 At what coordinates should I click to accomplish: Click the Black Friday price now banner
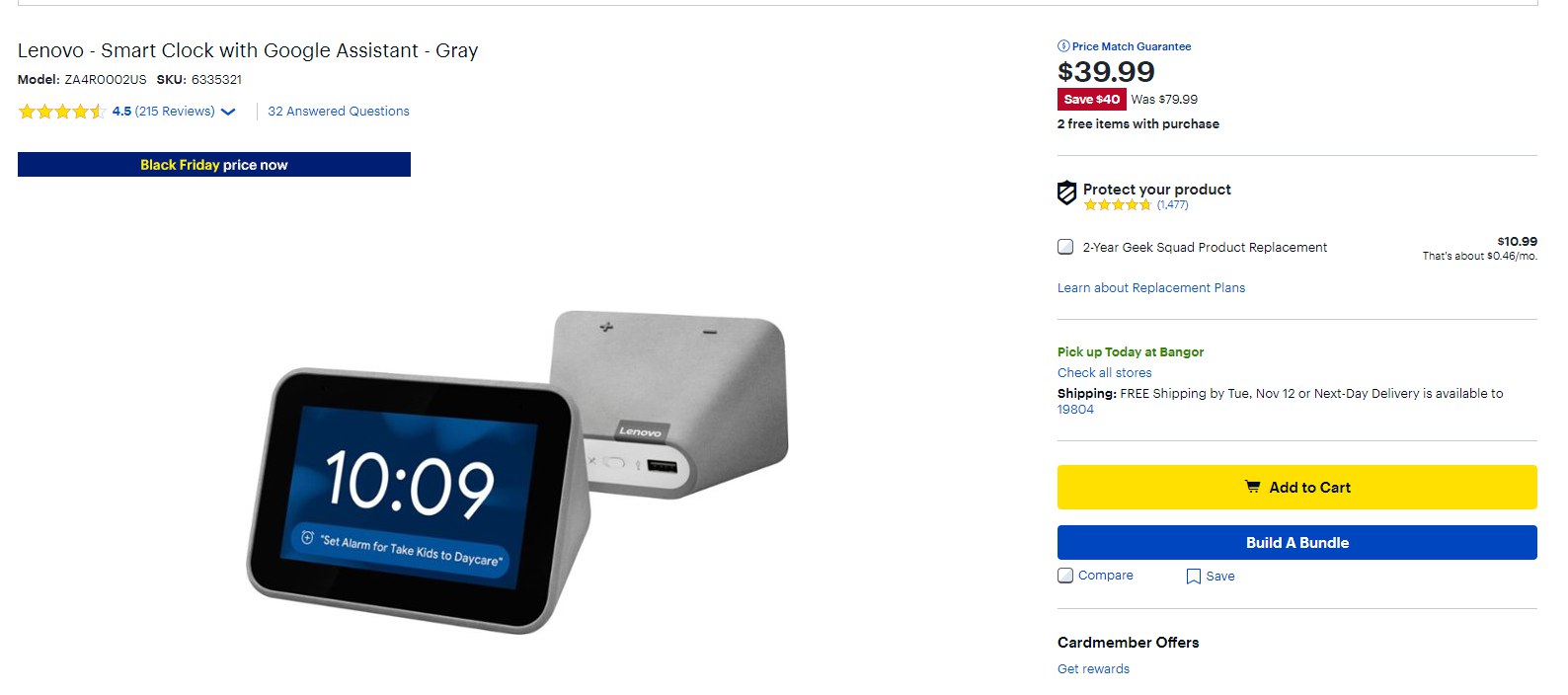pos(214,165)
